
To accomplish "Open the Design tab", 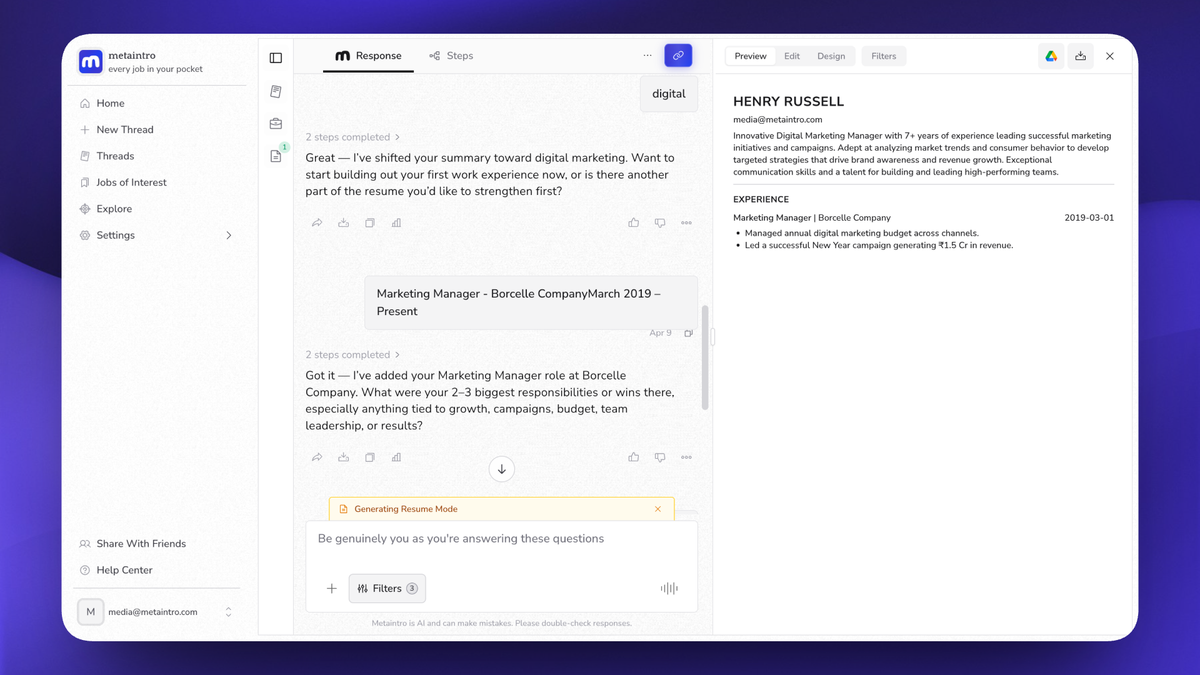I will [x=831, y=56].
